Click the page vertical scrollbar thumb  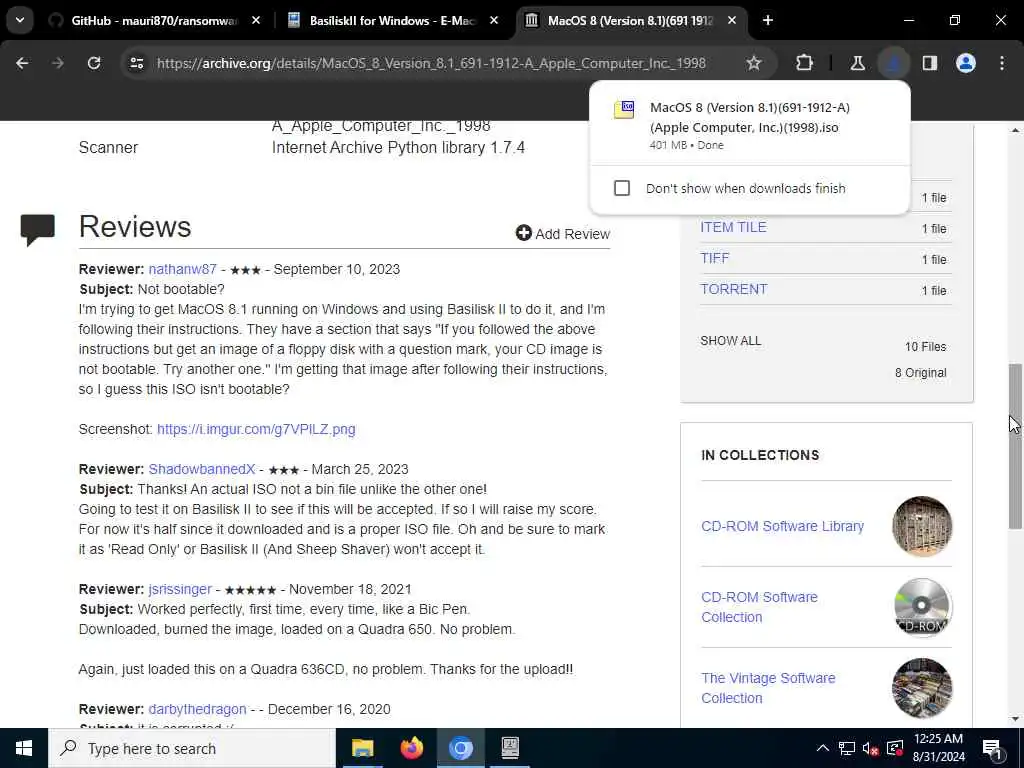tap(1015, 445)
